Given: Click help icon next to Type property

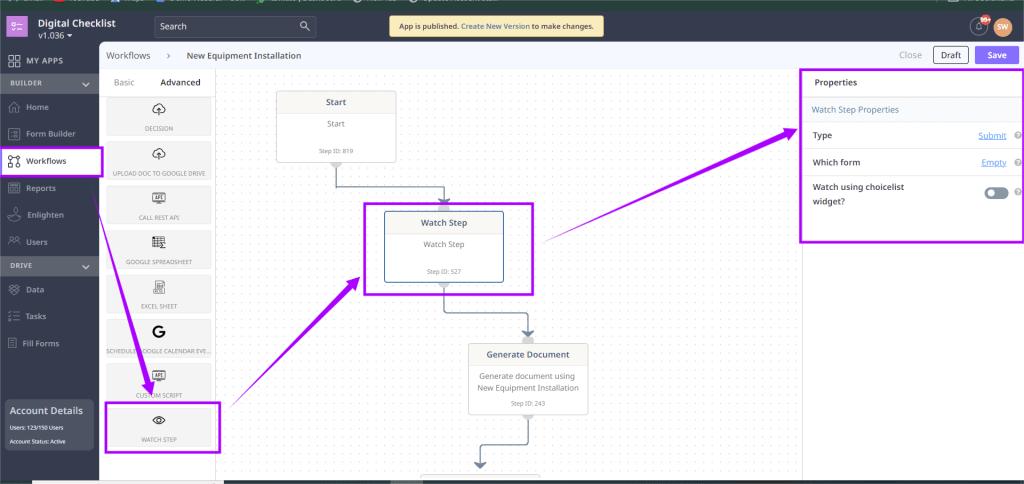Looking at the screenshot, I should pyautogui.click(x=1017, y=135).
